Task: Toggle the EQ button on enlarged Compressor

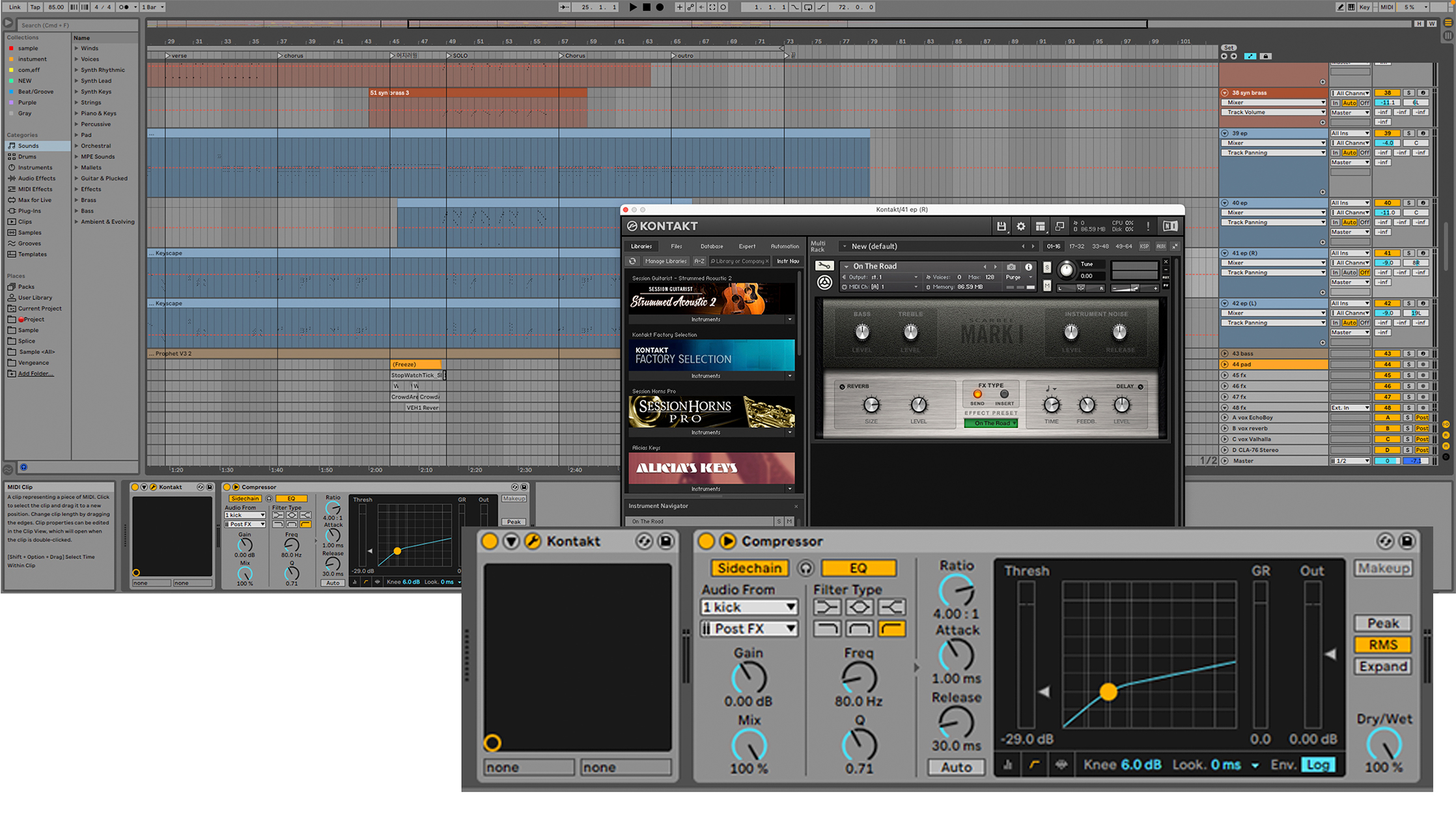Action: pyautogui.click(x=859, y=568)
